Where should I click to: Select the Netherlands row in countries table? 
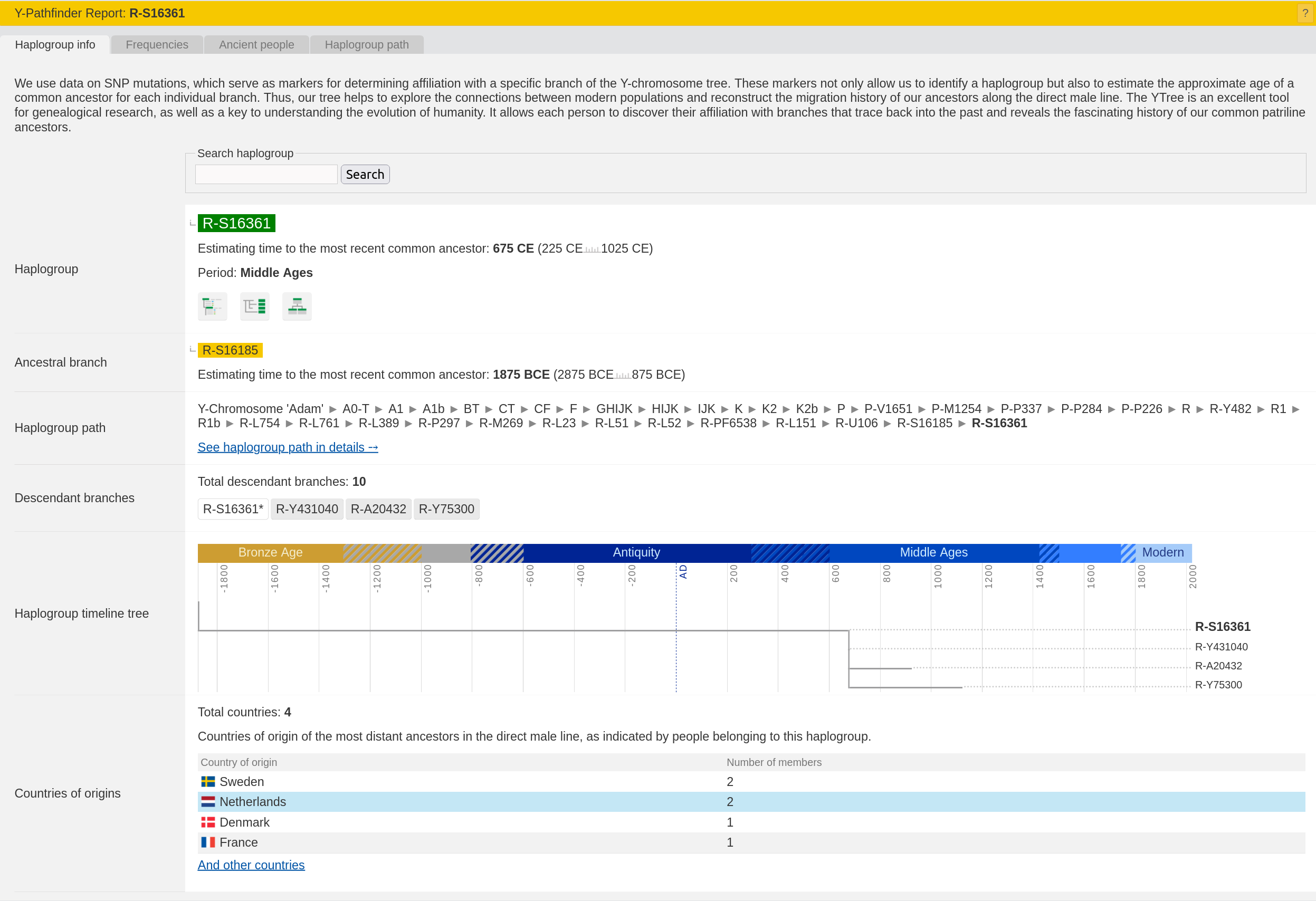click(x=751, y=802)
